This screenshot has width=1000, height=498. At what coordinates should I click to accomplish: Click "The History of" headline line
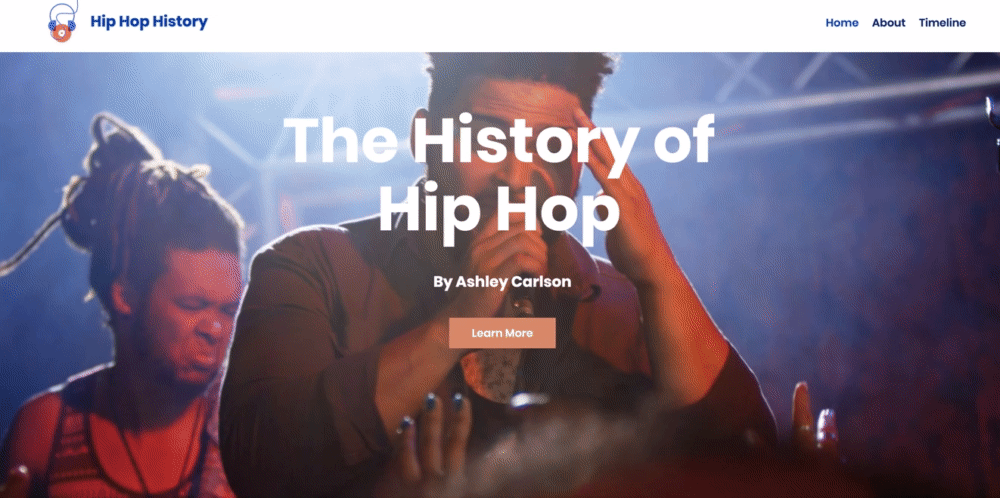click(499, 140)
